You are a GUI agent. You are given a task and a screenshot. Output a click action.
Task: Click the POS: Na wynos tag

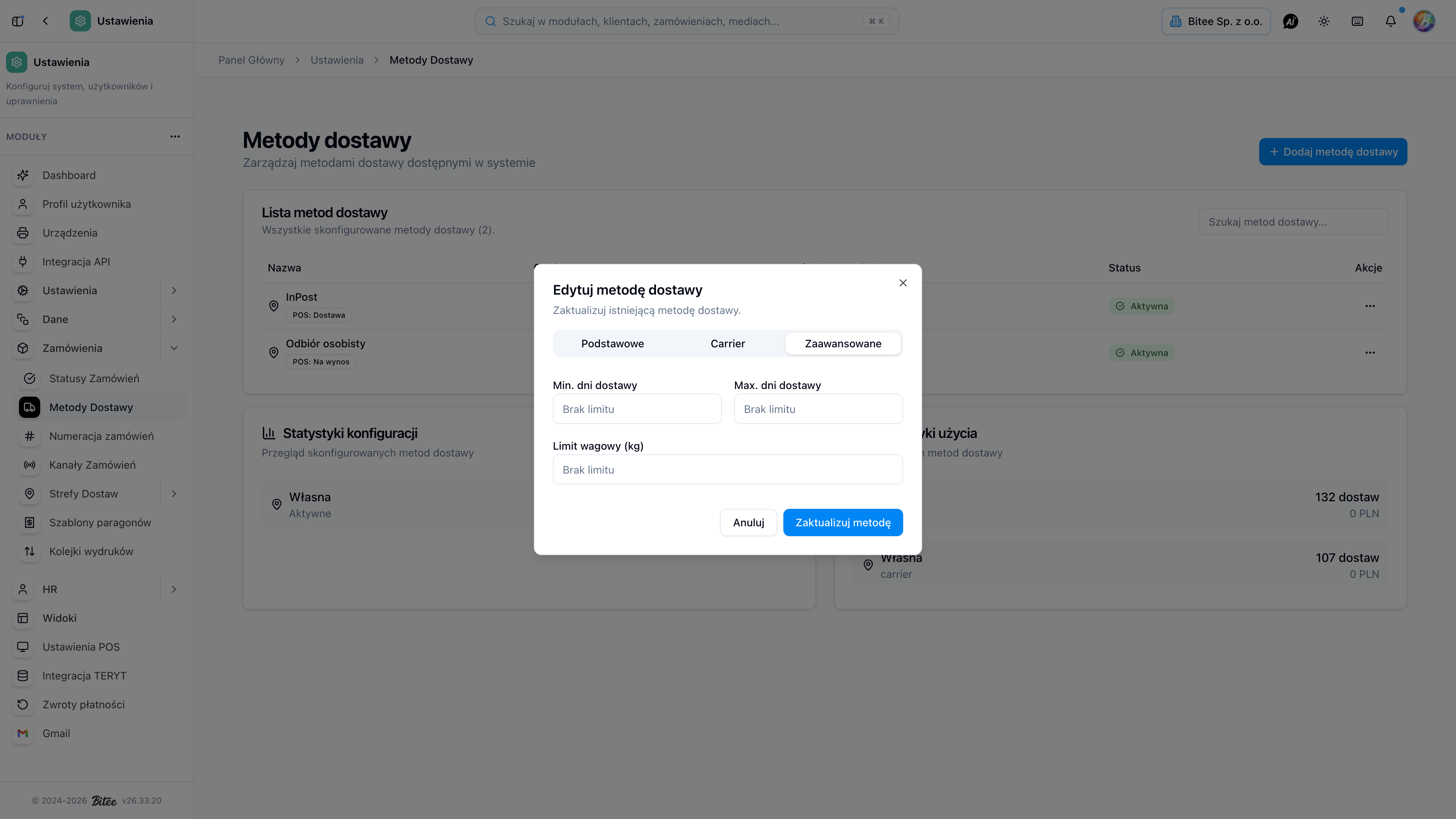(x=321, y=362)
